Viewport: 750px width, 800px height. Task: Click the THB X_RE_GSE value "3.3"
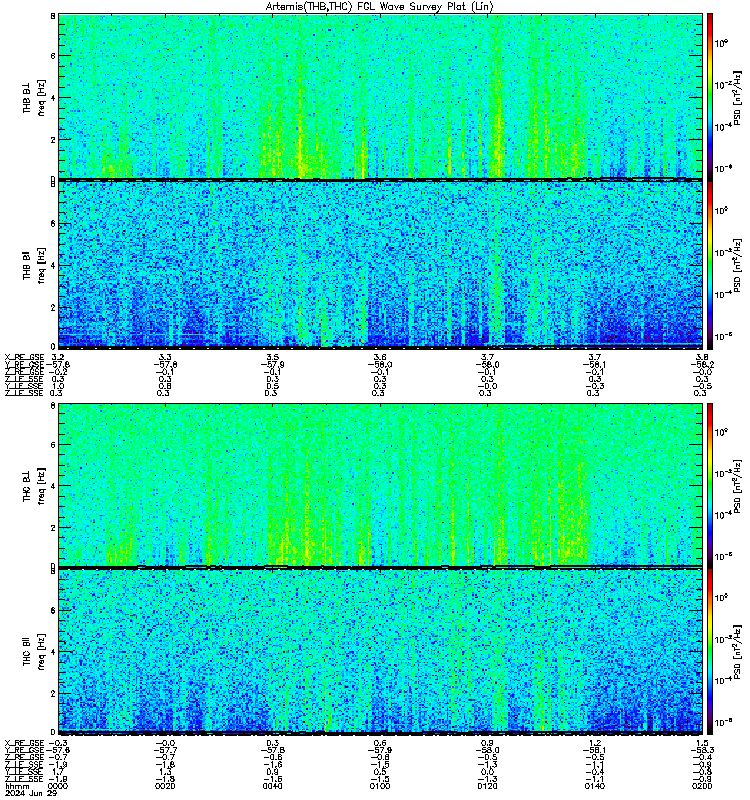click(x=165, y=357)
